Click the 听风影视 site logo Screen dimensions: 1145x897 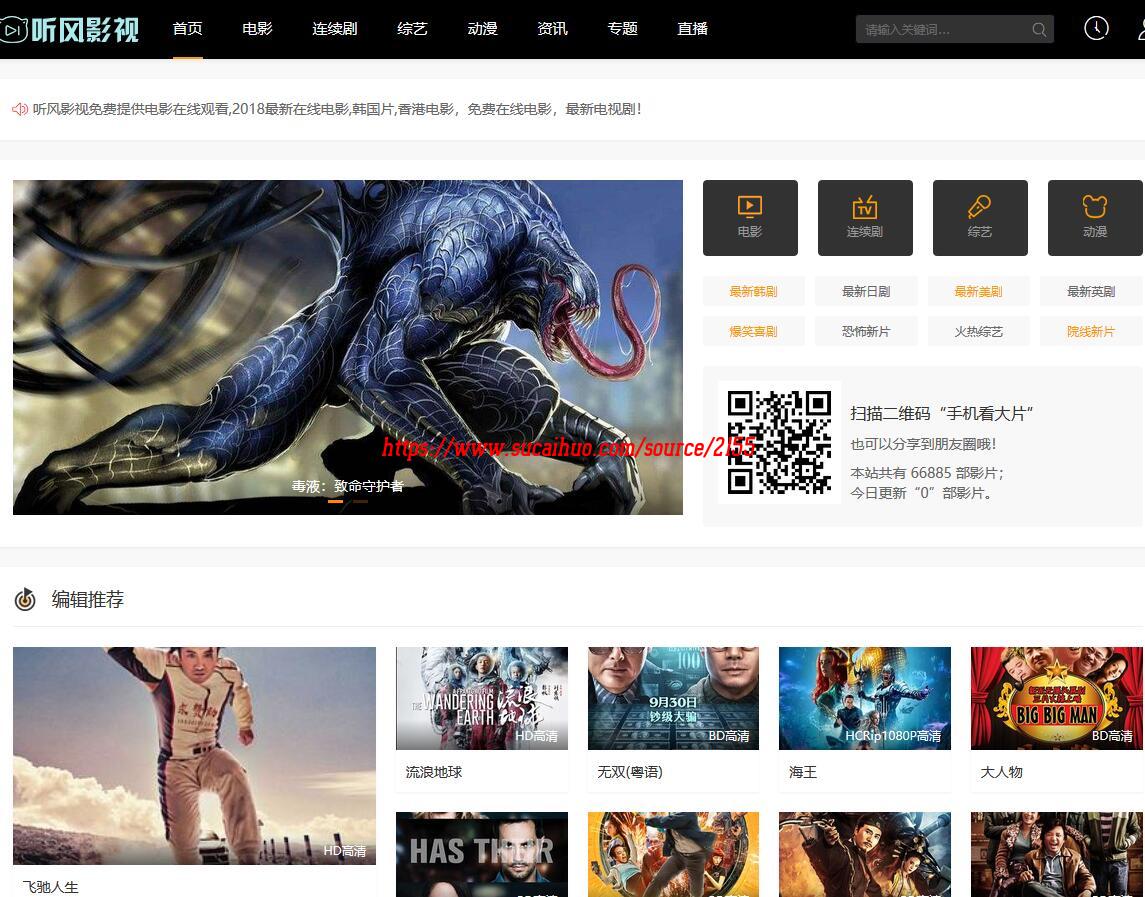[70, 29]
